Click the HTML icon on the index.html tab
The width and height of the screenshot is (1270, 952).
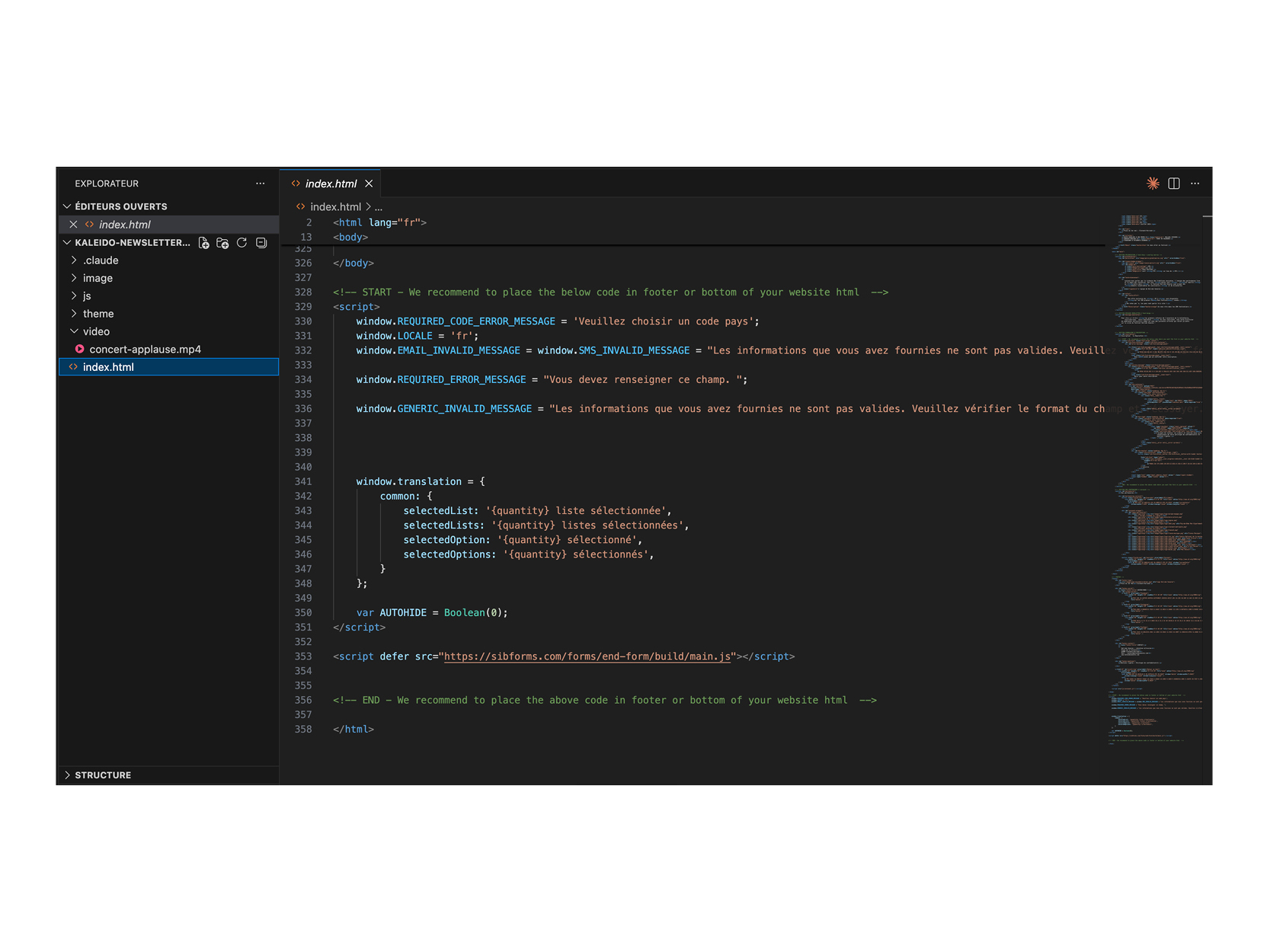click(x=296, y=184)
